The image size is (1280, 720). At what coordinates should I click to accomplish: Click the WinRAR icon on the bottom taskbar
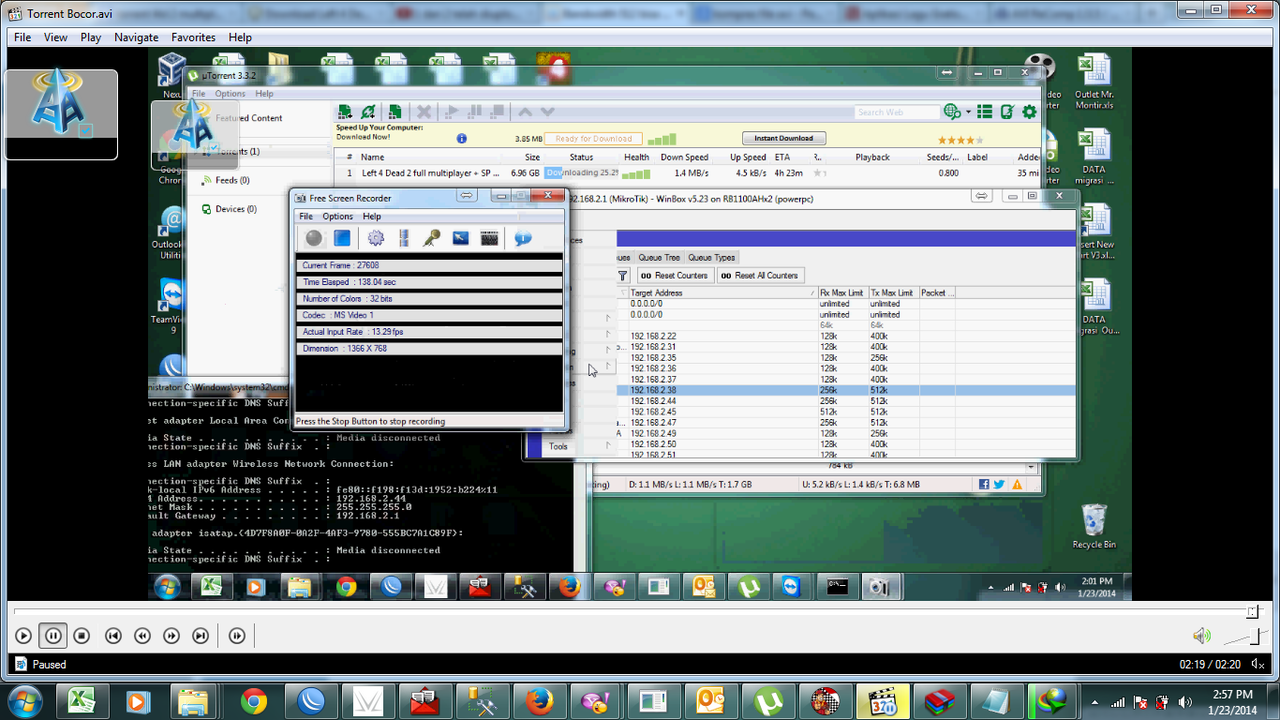(x=942, y=702)
